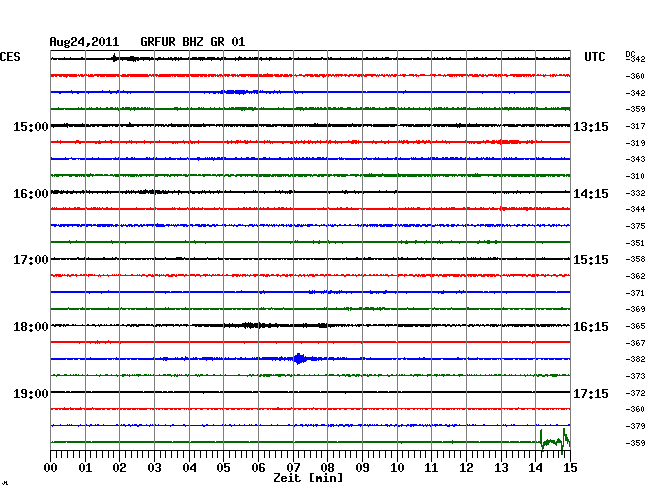Click the 19:00 local time label
Screen dimensions: 650x494
point(31,393)
